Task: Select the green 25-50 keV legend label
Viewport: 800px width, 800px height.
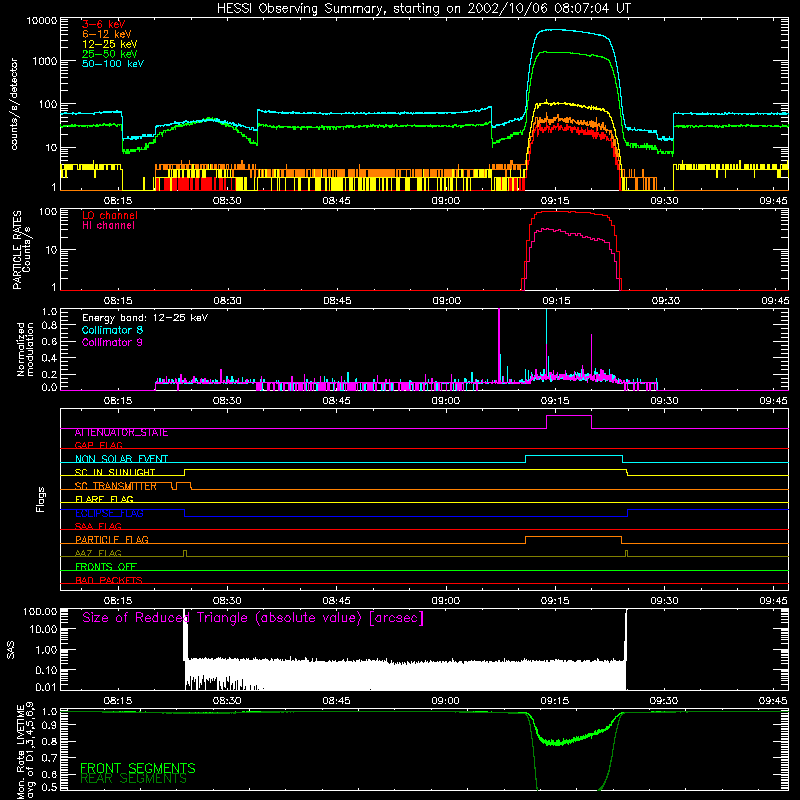Action: pyautogui.click(x=110, y=54)
